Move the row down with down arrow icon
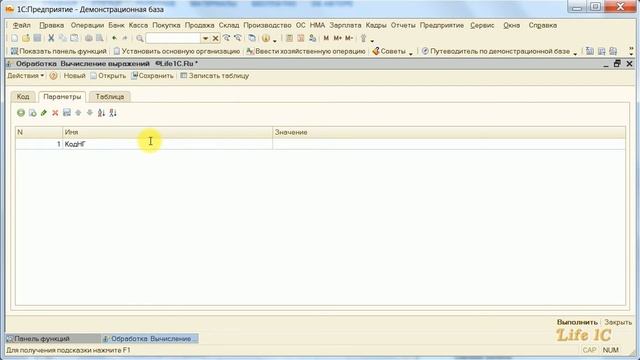This screenshot has height=360, width=640. [90, 113]
